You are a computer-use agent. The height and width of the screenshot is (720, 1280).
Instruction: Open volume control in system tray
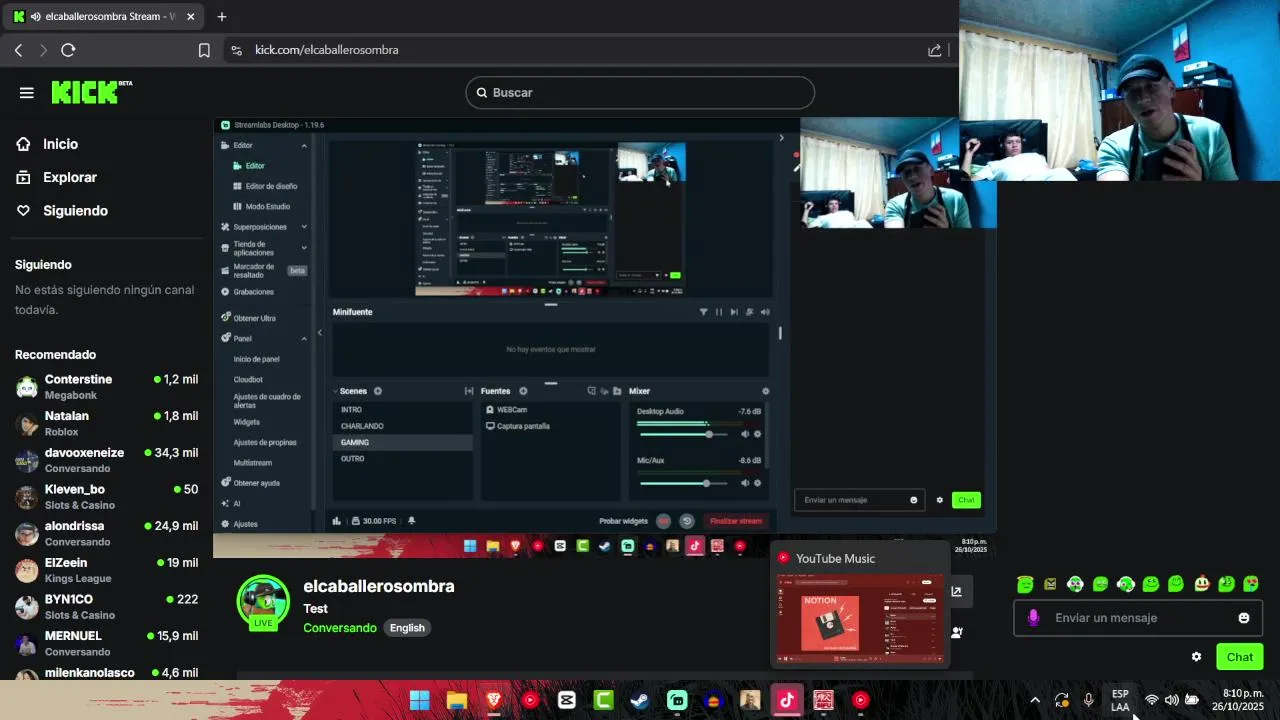point(1171,700)
